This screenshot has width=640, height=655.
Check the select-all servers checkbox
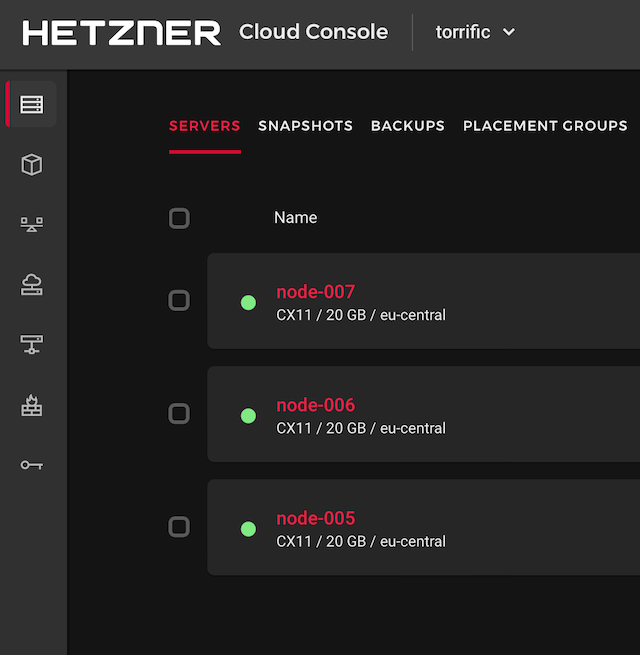tap(179, 218)
